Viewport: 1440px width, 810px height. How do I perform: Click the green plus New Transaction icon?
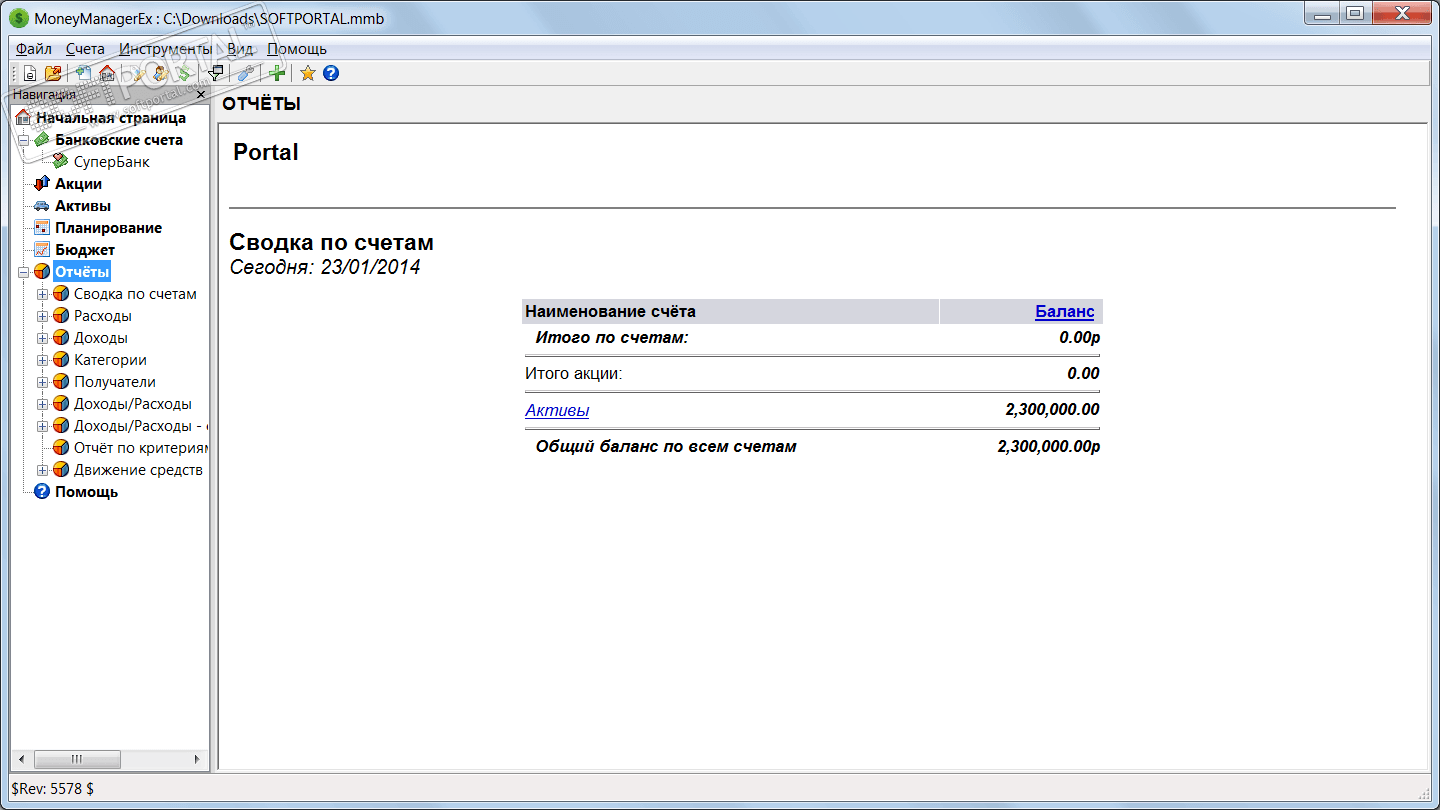[x=277, y=73]
